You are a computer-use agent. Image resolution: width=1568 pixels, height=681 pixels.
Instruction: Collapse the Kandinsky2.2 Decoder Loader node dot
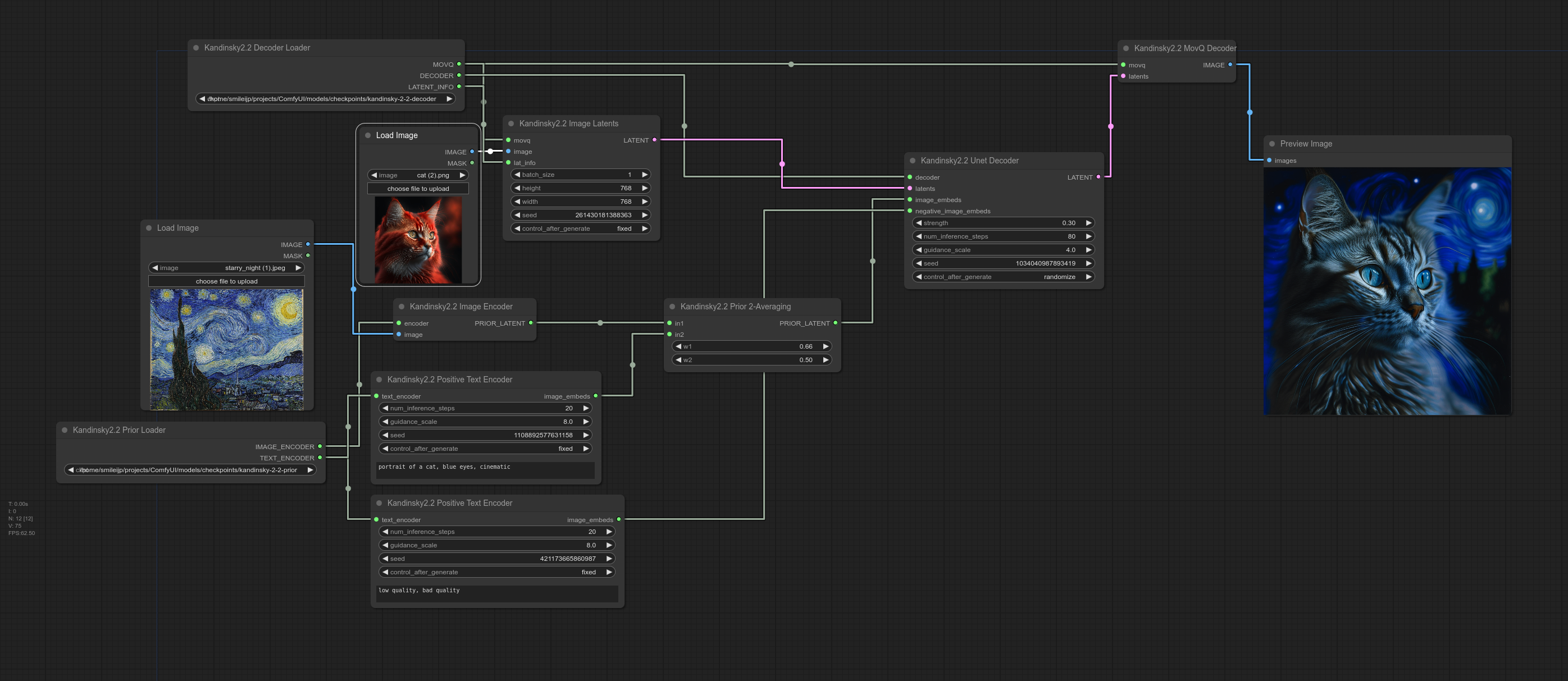pos(196,48)
